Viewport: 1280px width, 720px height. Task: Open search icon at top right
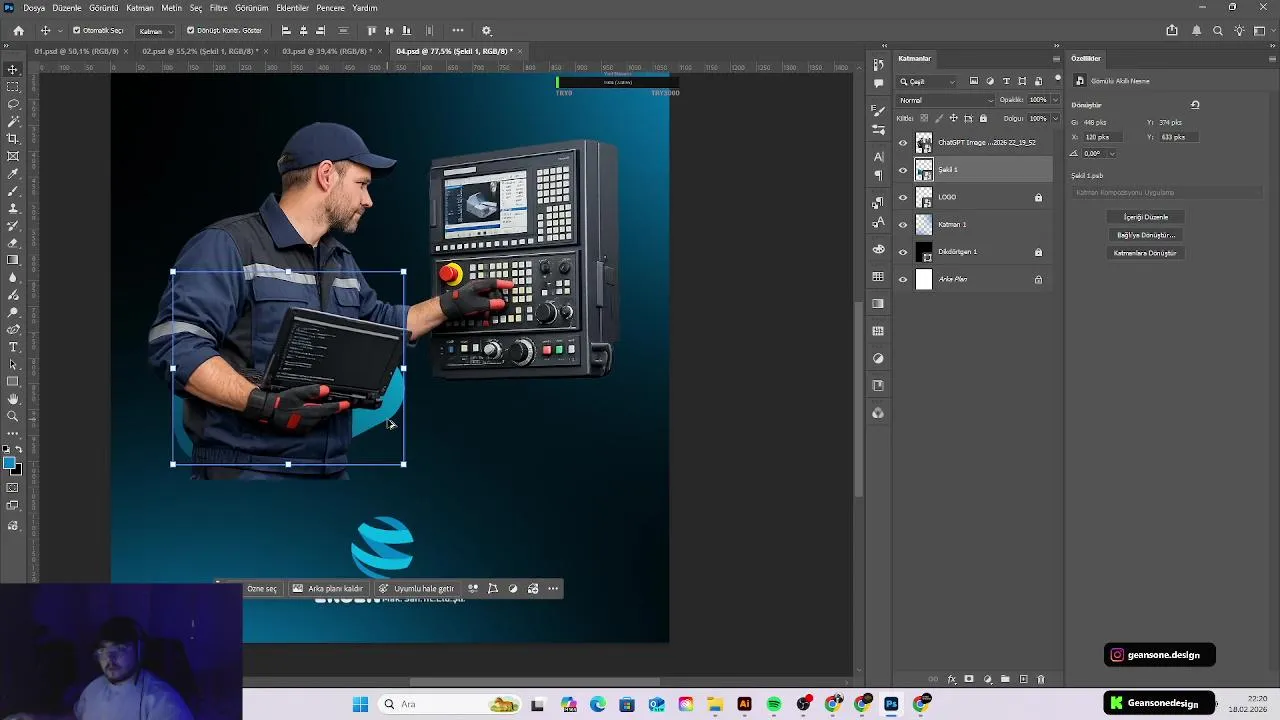(1217, 31)
